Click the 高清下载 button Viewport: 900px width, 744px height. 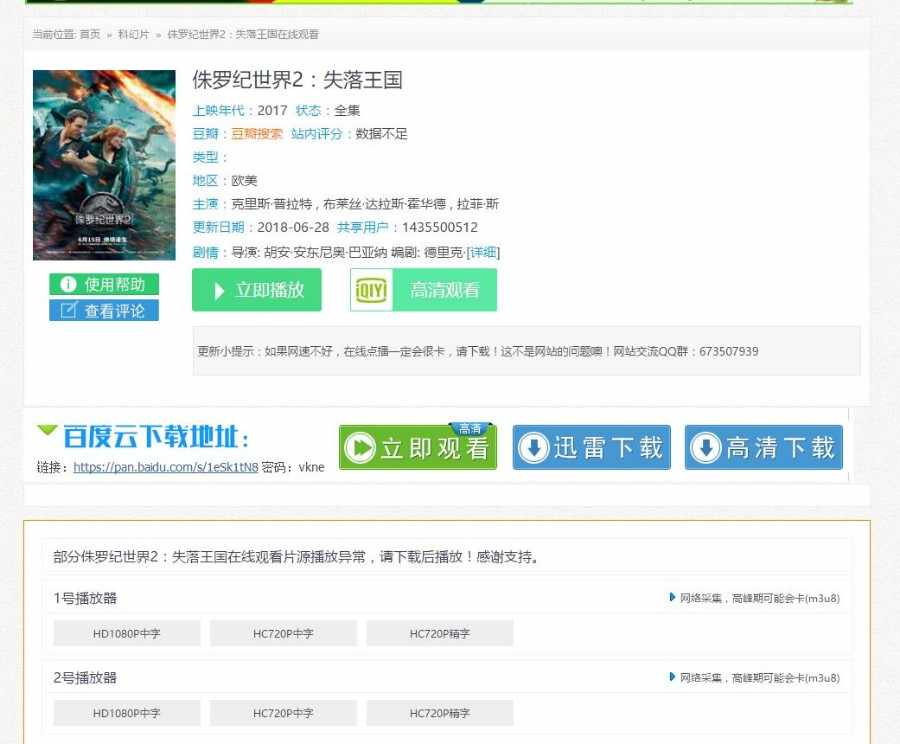764,447
